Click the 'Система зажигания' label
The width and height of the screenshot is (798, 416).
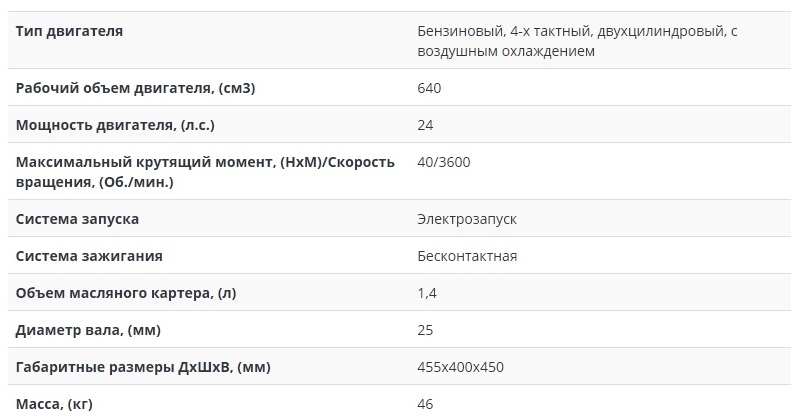click(89, 256)
